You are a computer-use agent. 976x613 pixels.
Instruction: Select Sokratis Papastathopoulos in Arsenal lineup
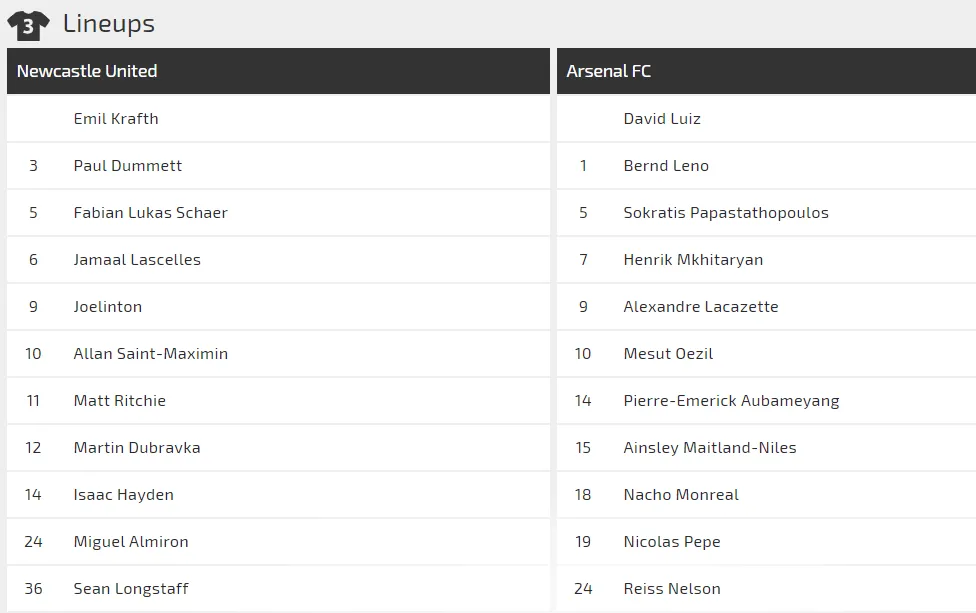(x=726, y=213)
